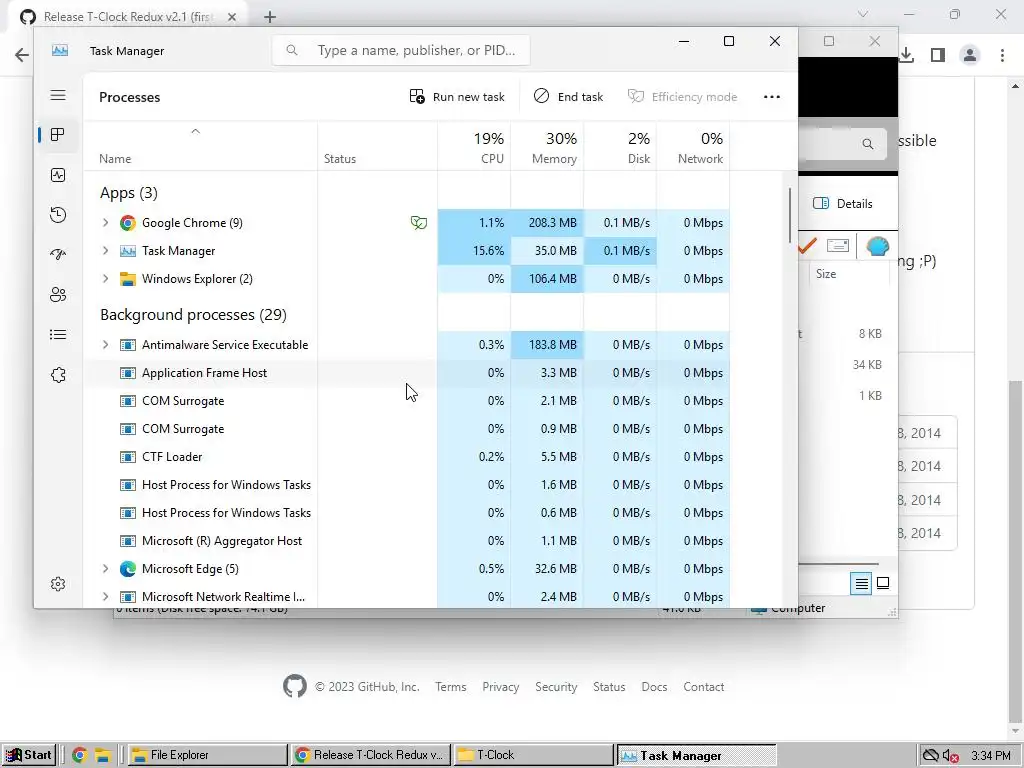Expand the Windows Explorer process group
This screenshot has height=768, width=1024.
point(105,279)
